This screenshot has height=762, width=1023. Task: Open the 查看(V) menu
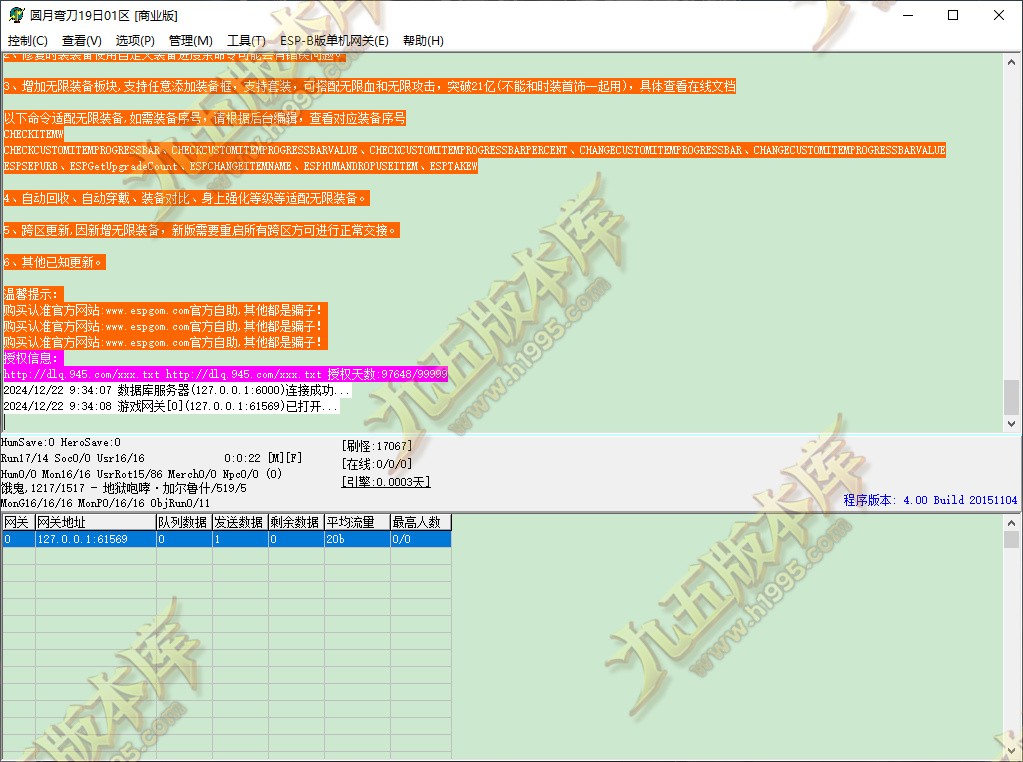[x=82, y=40]
